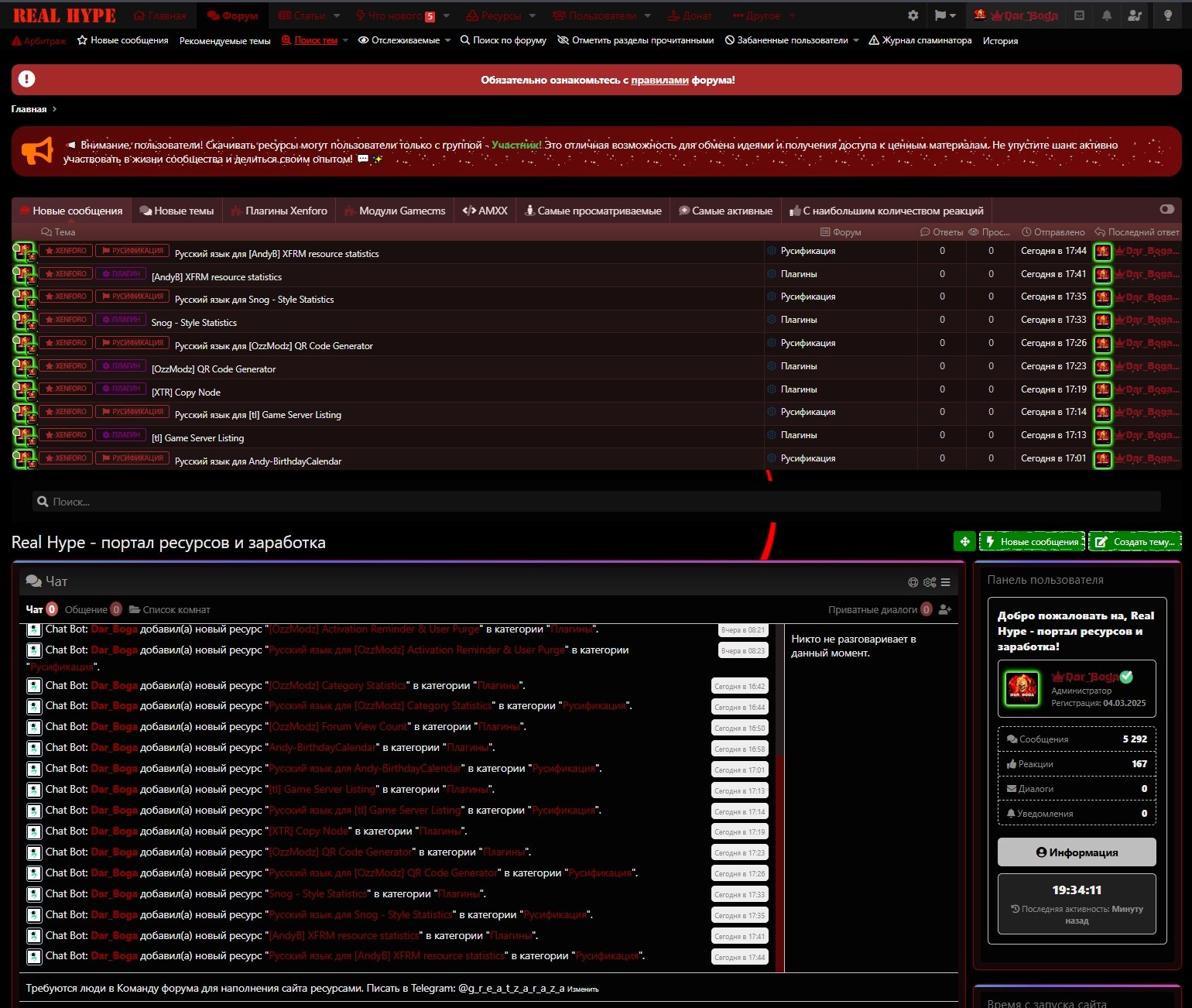Viewport: 1192px width, 1008px height.
Task: Click the chat hamburger menu icon
Action: click(945, 582)
